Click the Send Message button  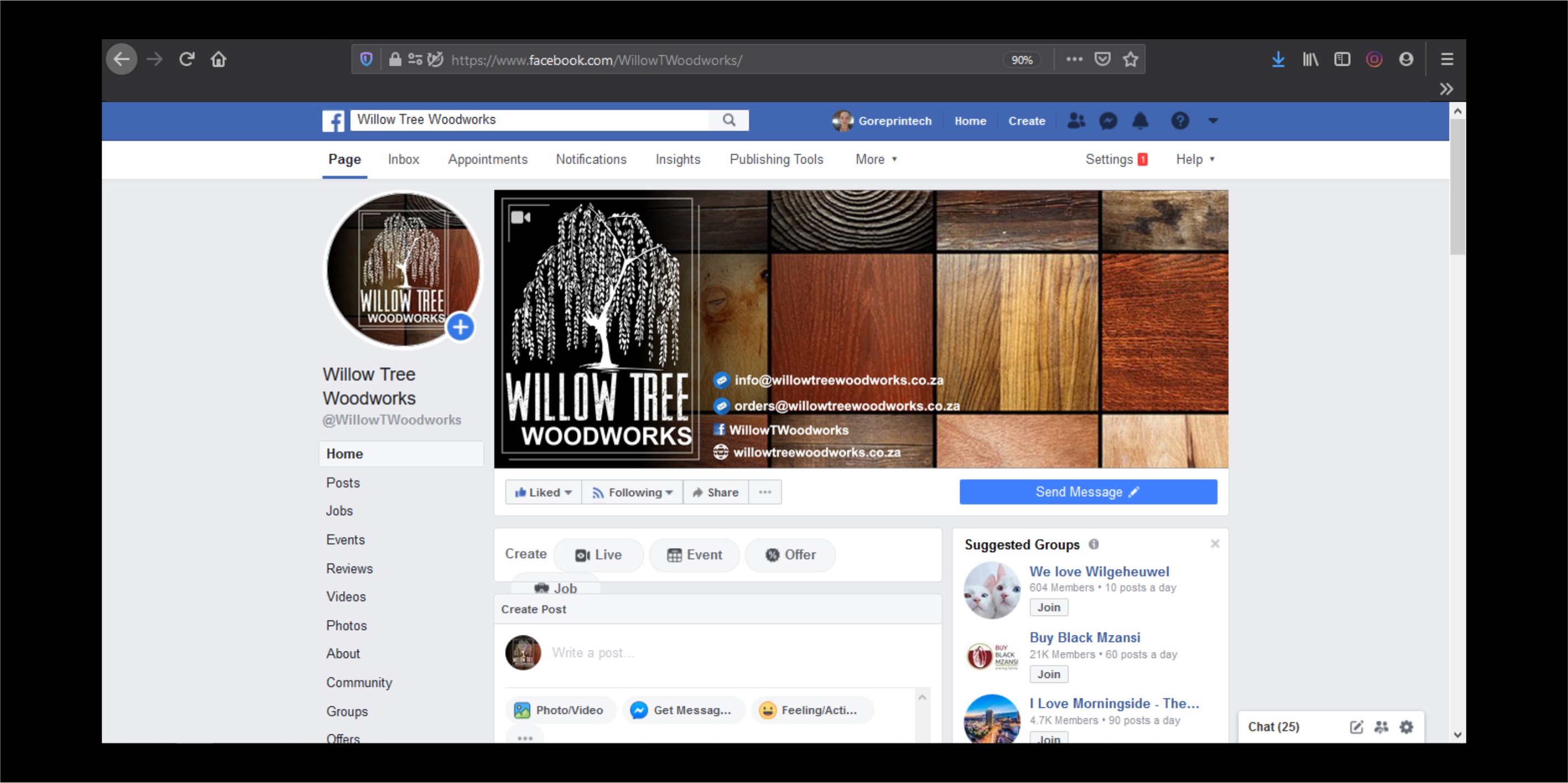tap(1088, 492)
